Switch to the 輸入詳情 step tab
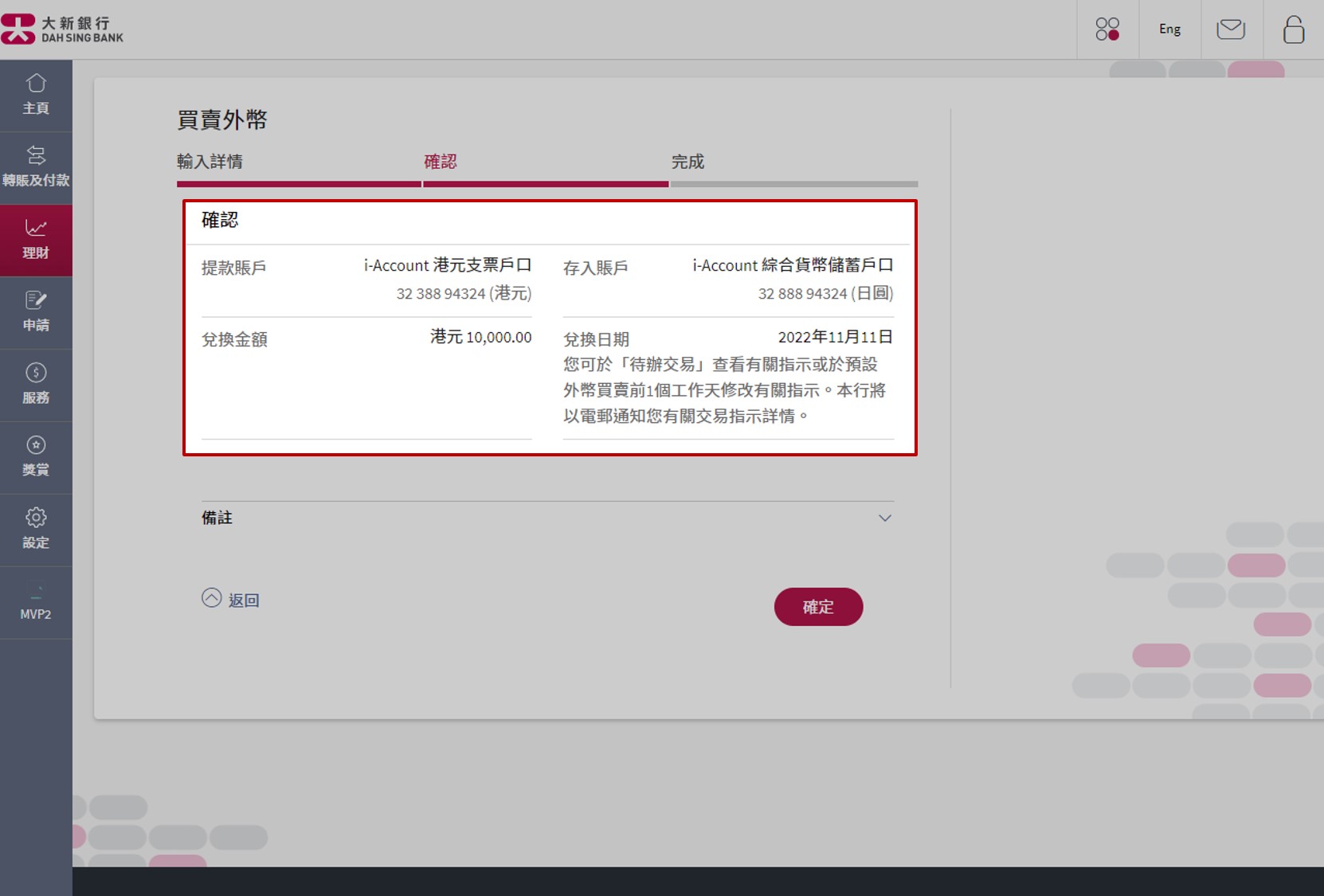This screenshot has height=896, width=1324. [209, 161]
